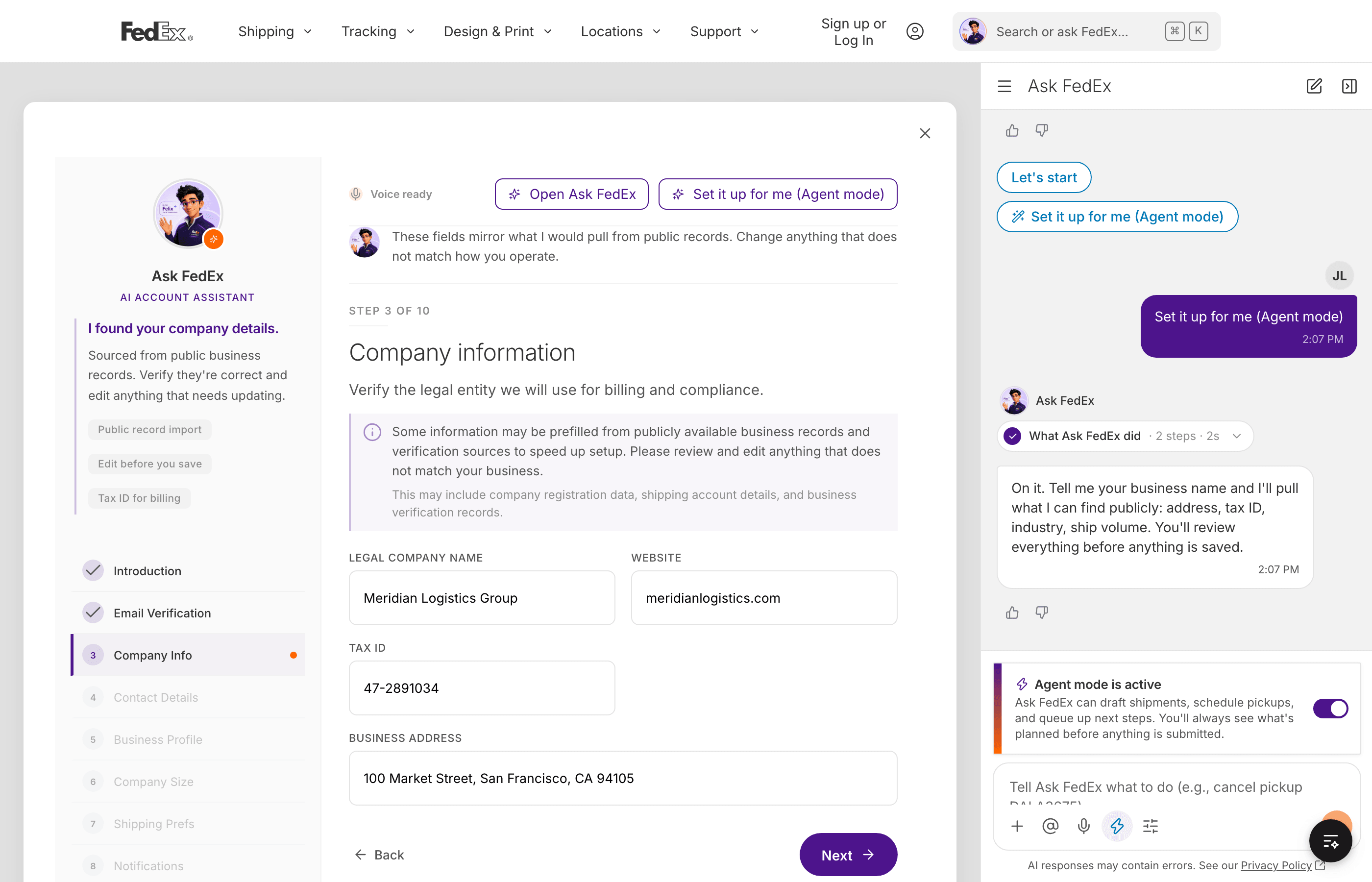Collapse the Ask FedEx side panel
Screen dimensions: 1372x882
coord(1349,86)
